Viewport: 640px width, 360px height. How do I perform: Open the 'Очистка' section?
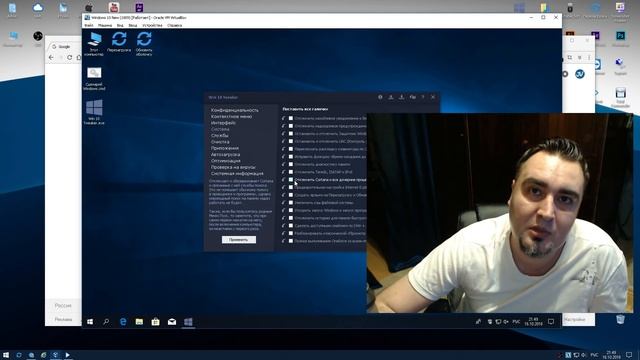(x=220, y=142)
